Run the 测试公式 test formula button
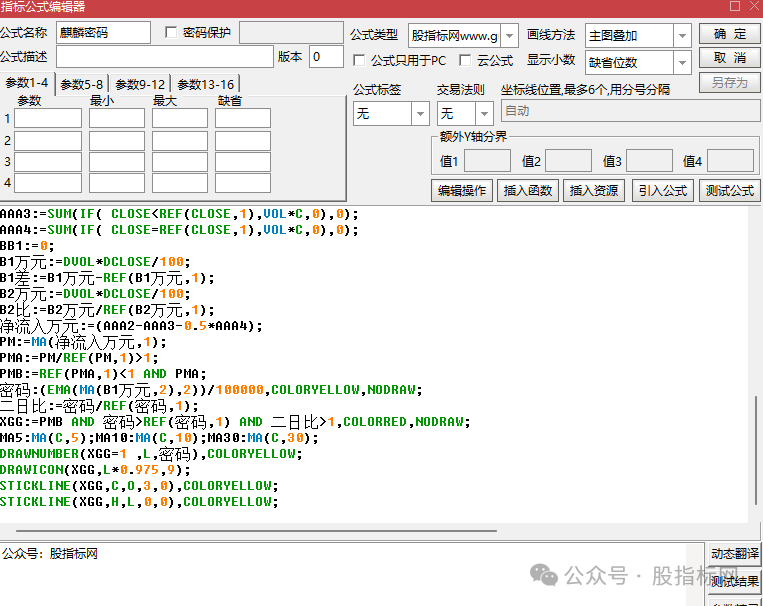 (729, 190)
